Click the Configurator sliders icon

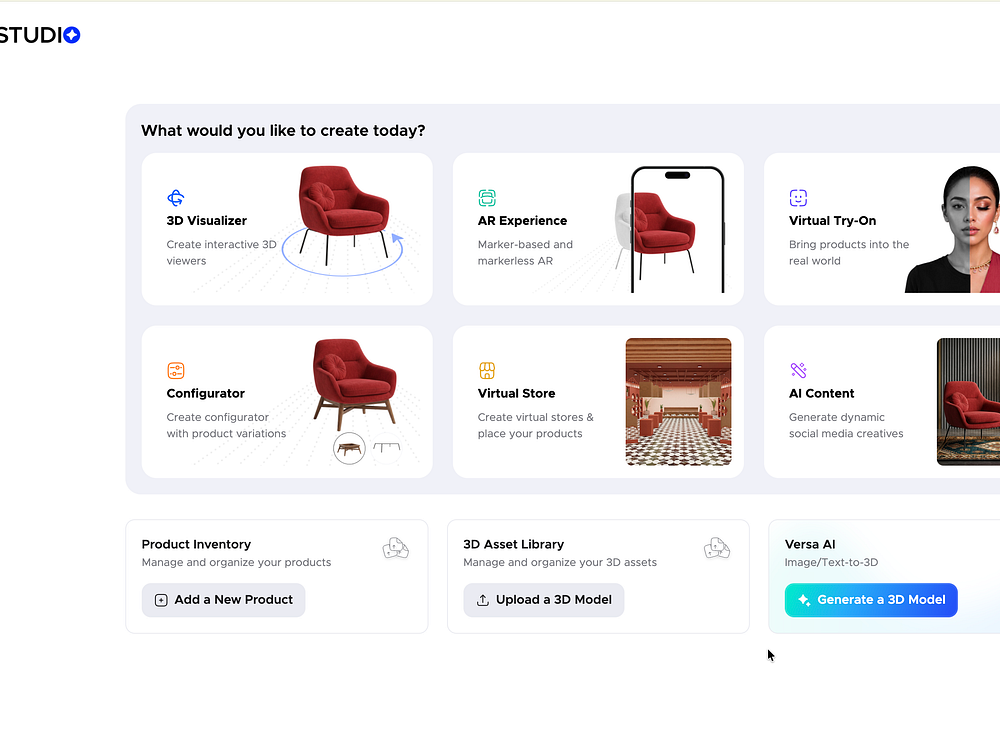pos(175,371)
